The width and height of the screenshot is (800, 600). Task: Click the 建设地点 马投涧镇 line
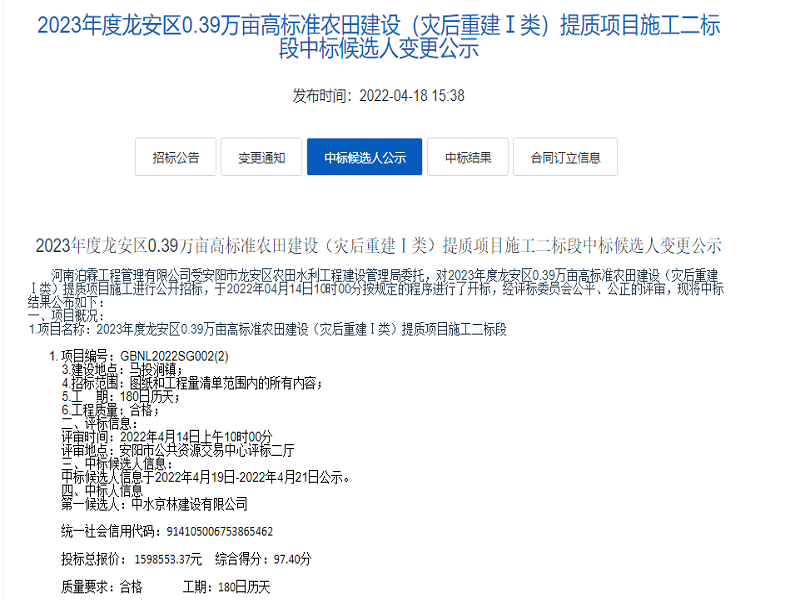tap(122, 369)
